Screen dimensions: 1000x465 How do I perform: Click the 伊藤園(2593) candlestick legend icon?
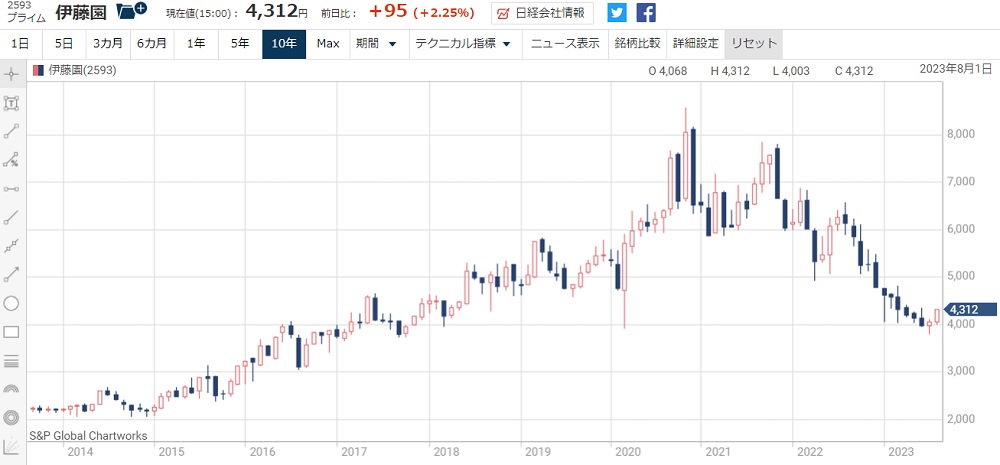(x=38, y=71)
